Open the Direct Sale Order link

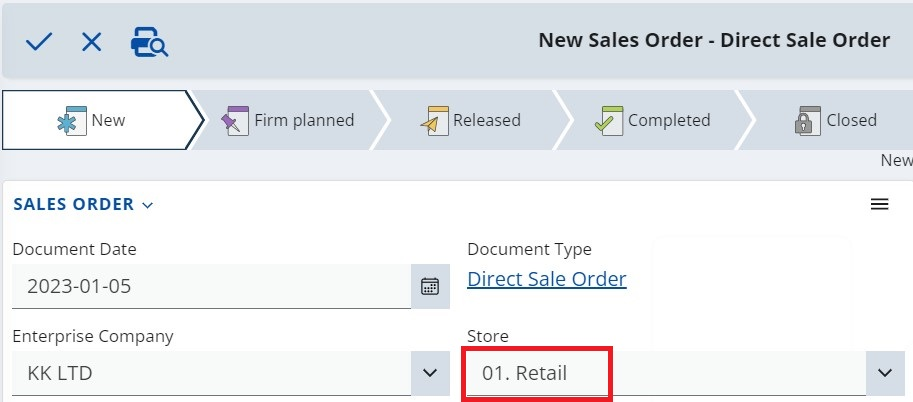point(547,279)
